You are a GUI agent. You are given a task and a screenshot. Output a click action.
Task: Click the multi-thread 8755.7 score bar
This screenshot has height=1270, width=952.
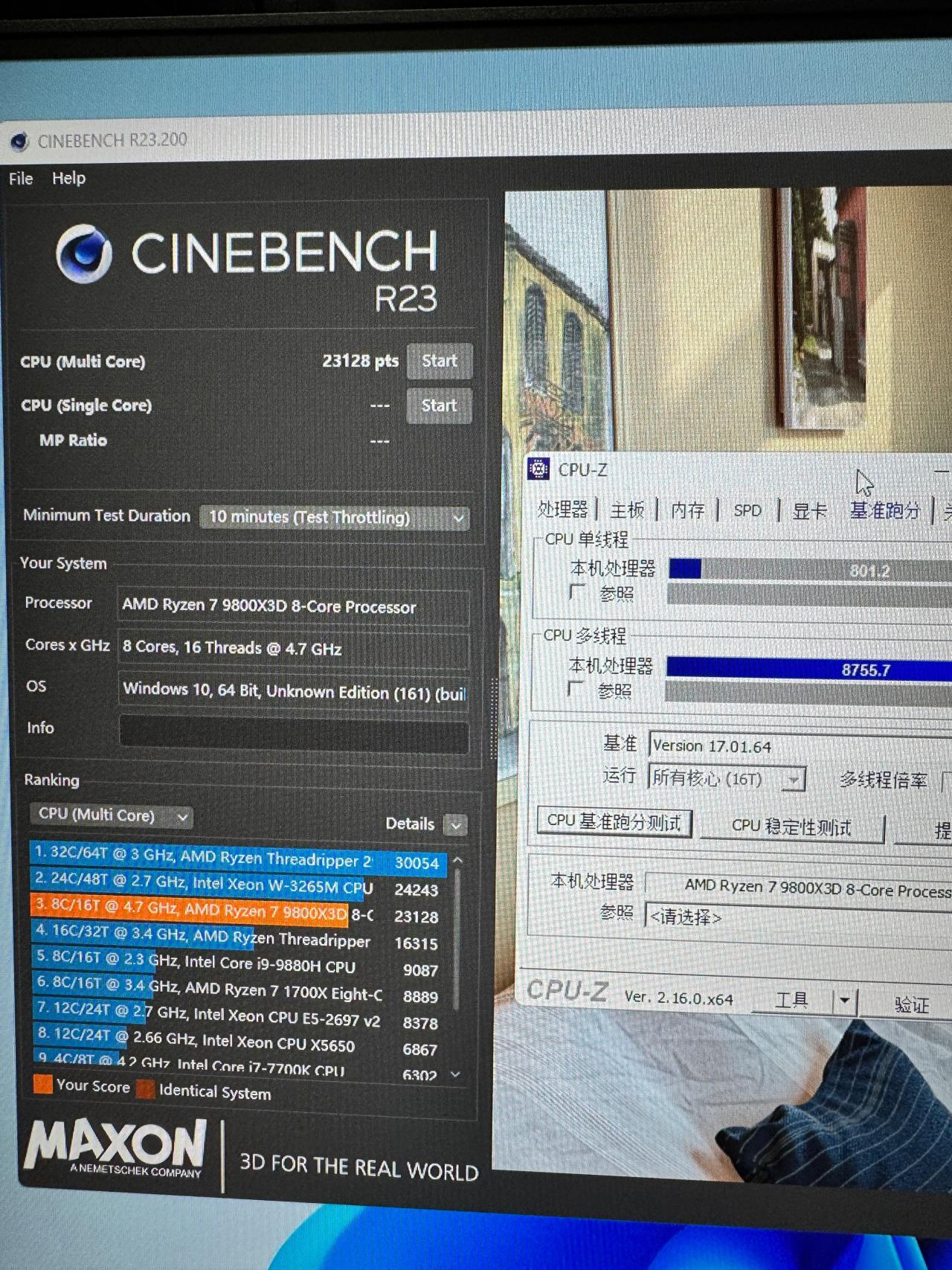click(x=808, y=668)
